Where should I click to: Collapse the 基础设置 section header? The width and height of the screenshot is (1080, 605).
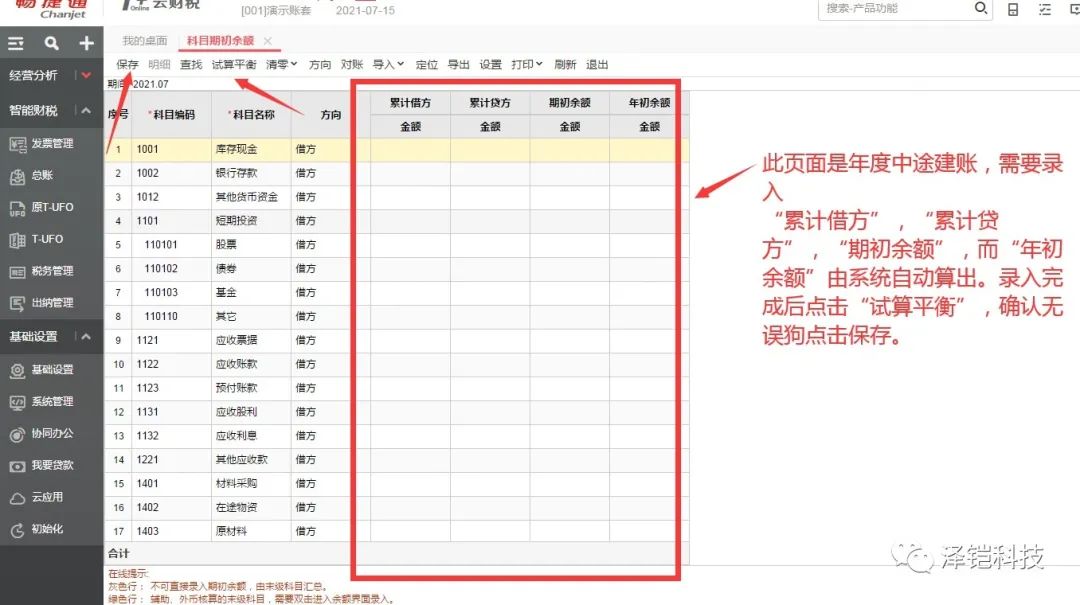[86, 337]
